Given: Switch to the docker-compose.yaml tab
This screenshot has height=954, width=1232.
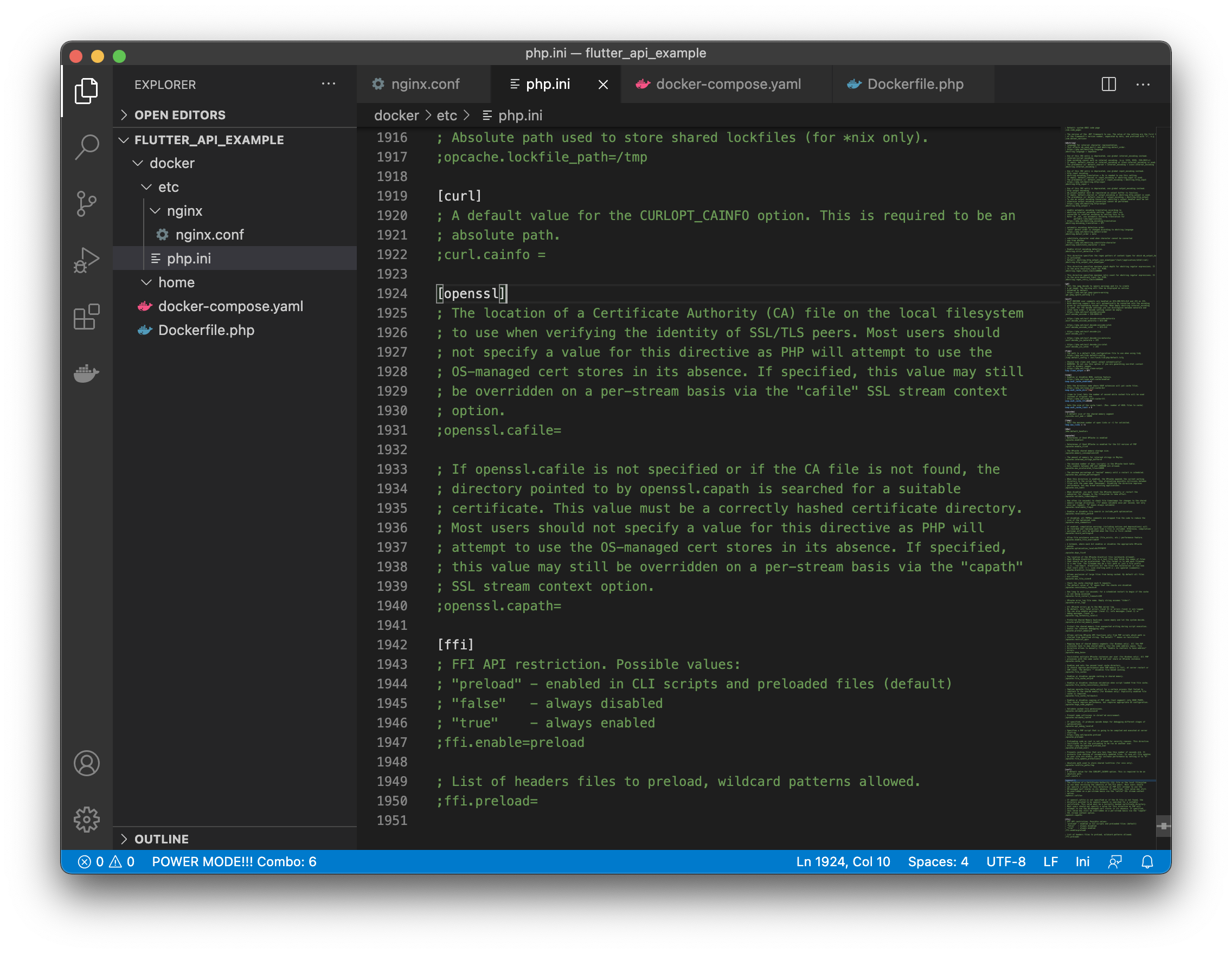Looking at the screenshot, I should coord(727,84).
